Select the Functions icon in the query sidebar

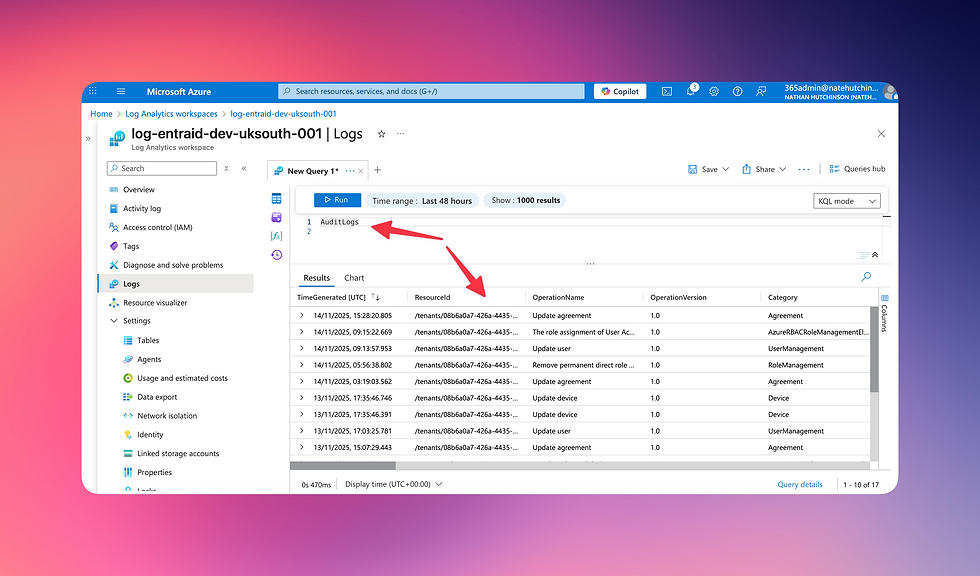click(x=277, y=236)
